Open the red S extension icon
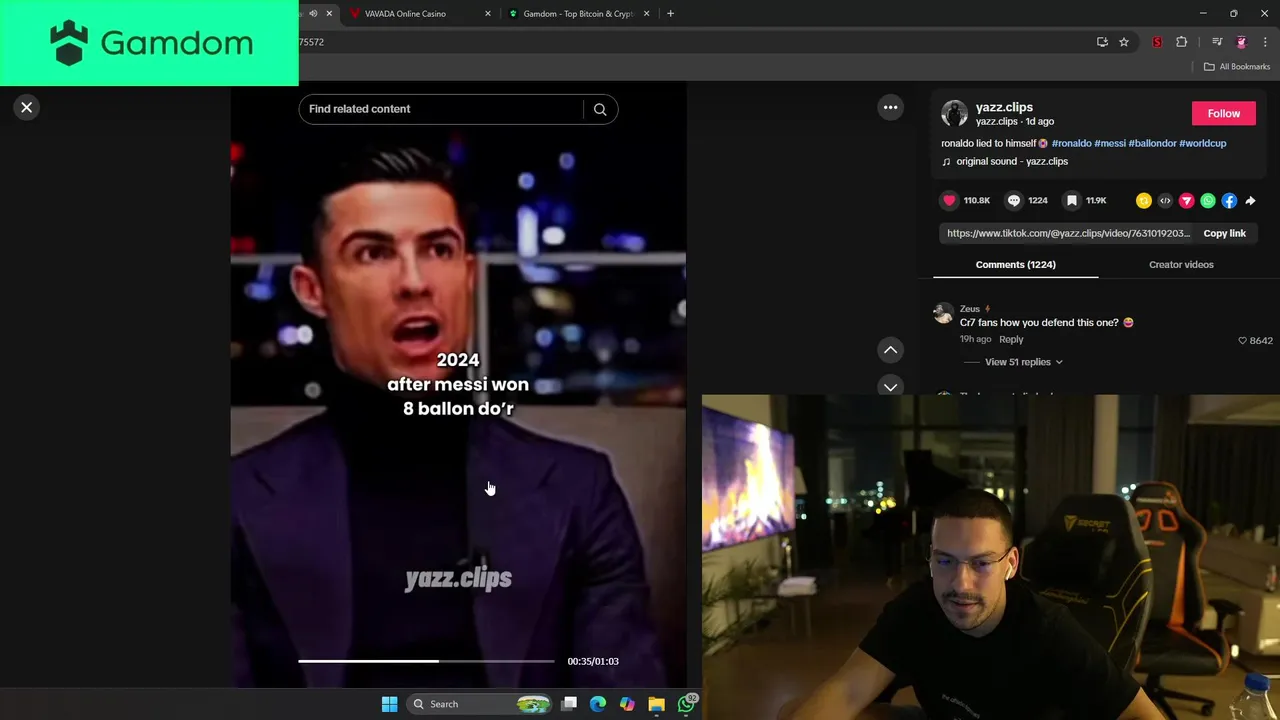1280x720 pixels. (1157, 42)
